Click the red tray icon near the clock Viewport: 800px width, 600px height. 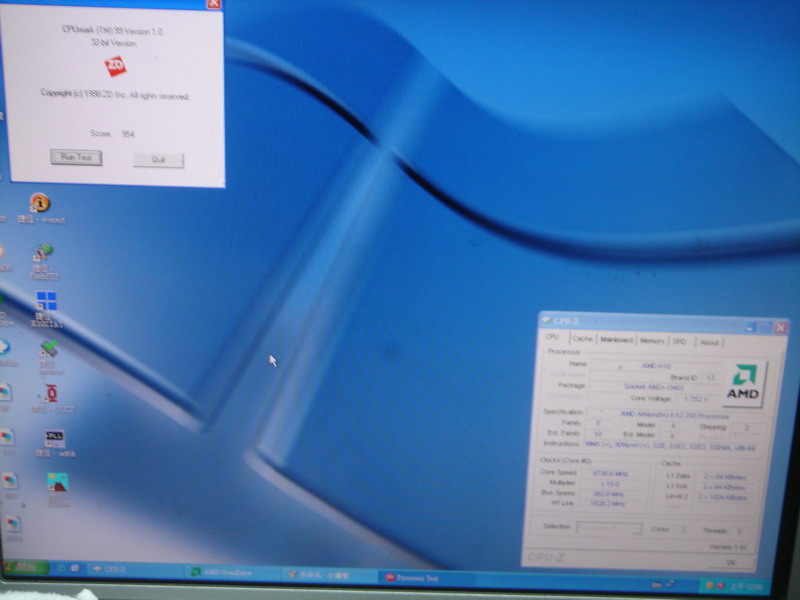click(x=720, y=586)
